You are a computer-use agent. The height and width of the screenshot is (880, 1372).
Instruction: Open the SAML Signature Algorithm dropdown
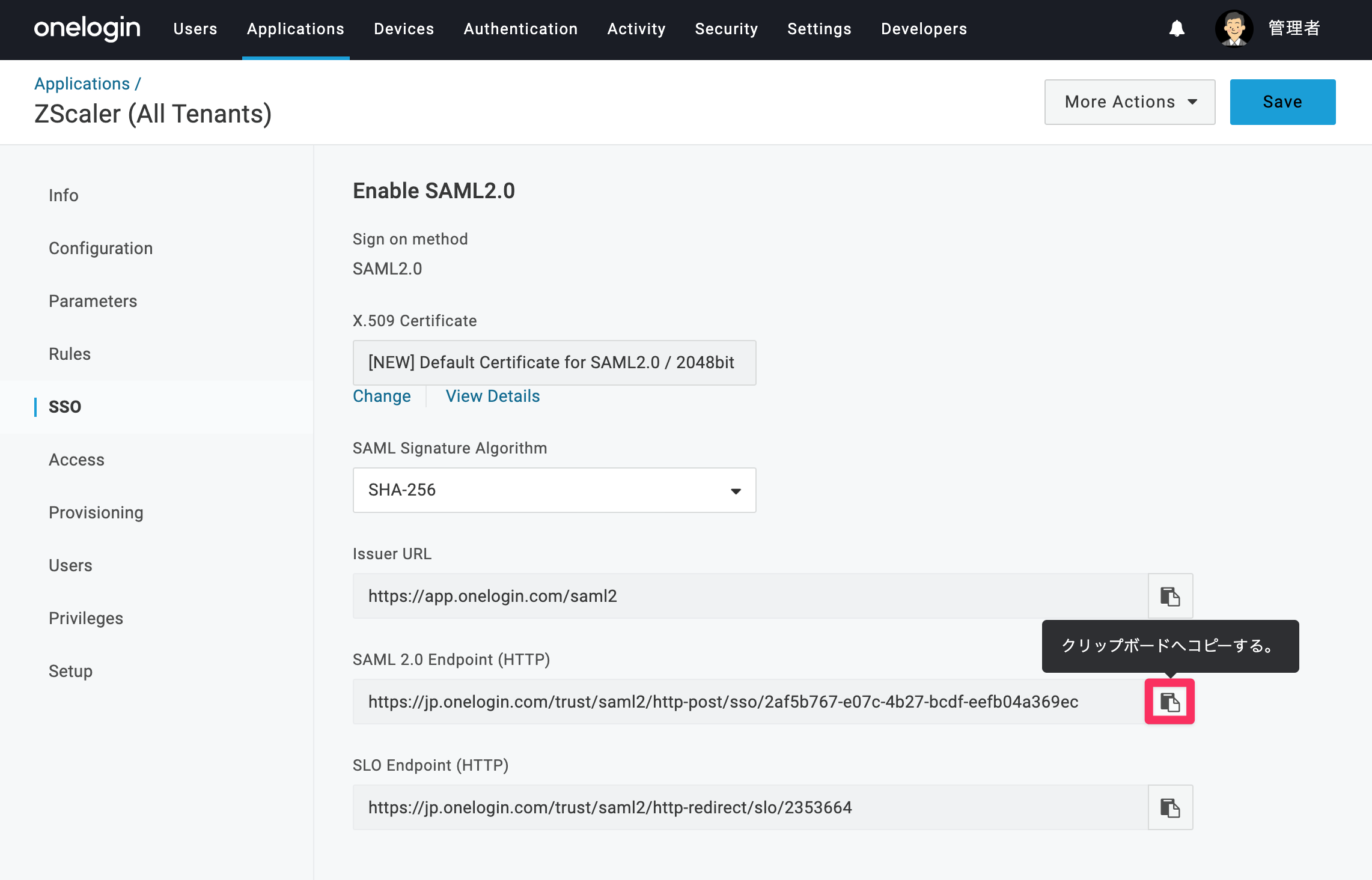pos(554,490)
